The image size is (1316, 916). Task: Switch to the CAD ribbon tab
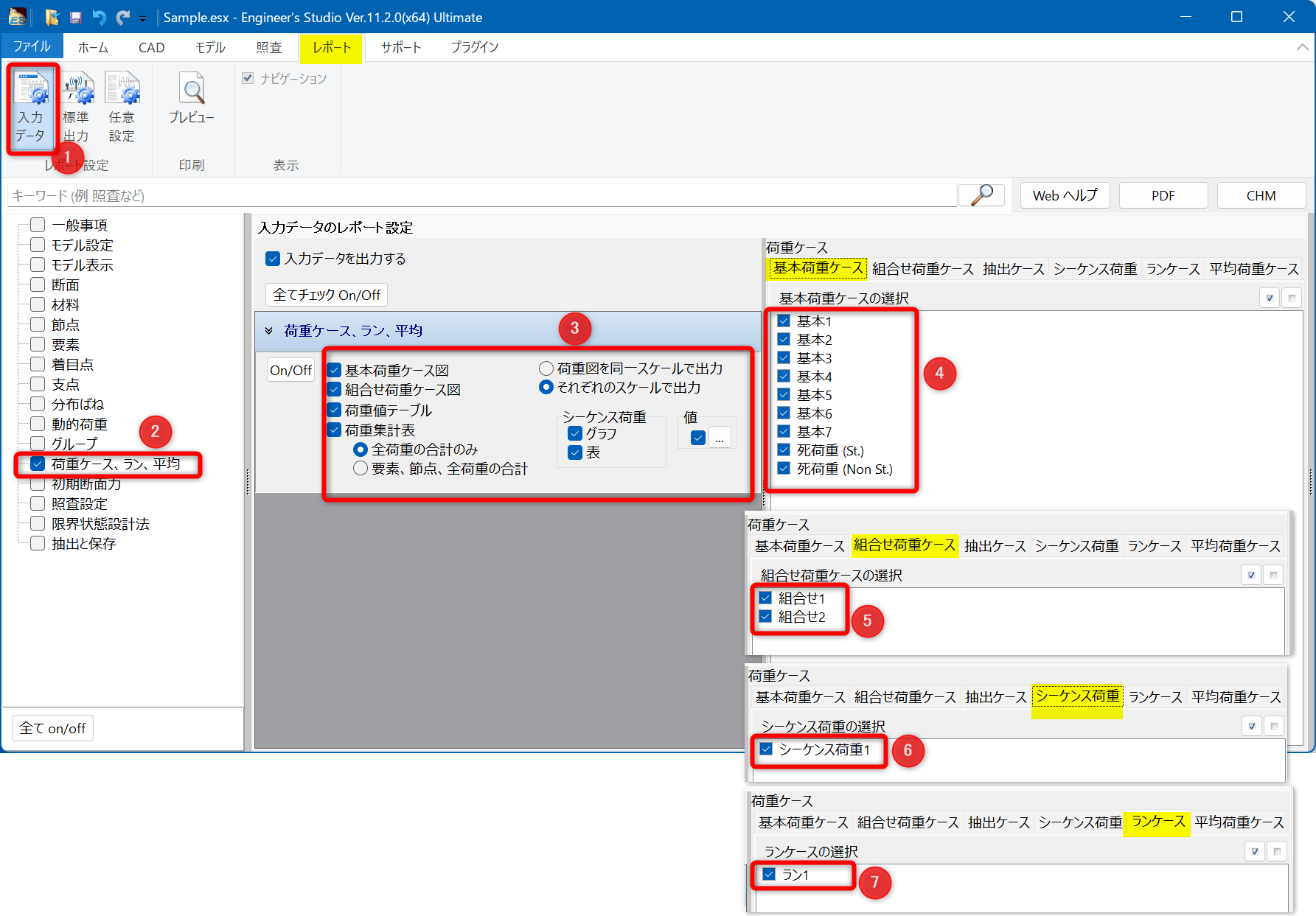(x=151, y=47)
